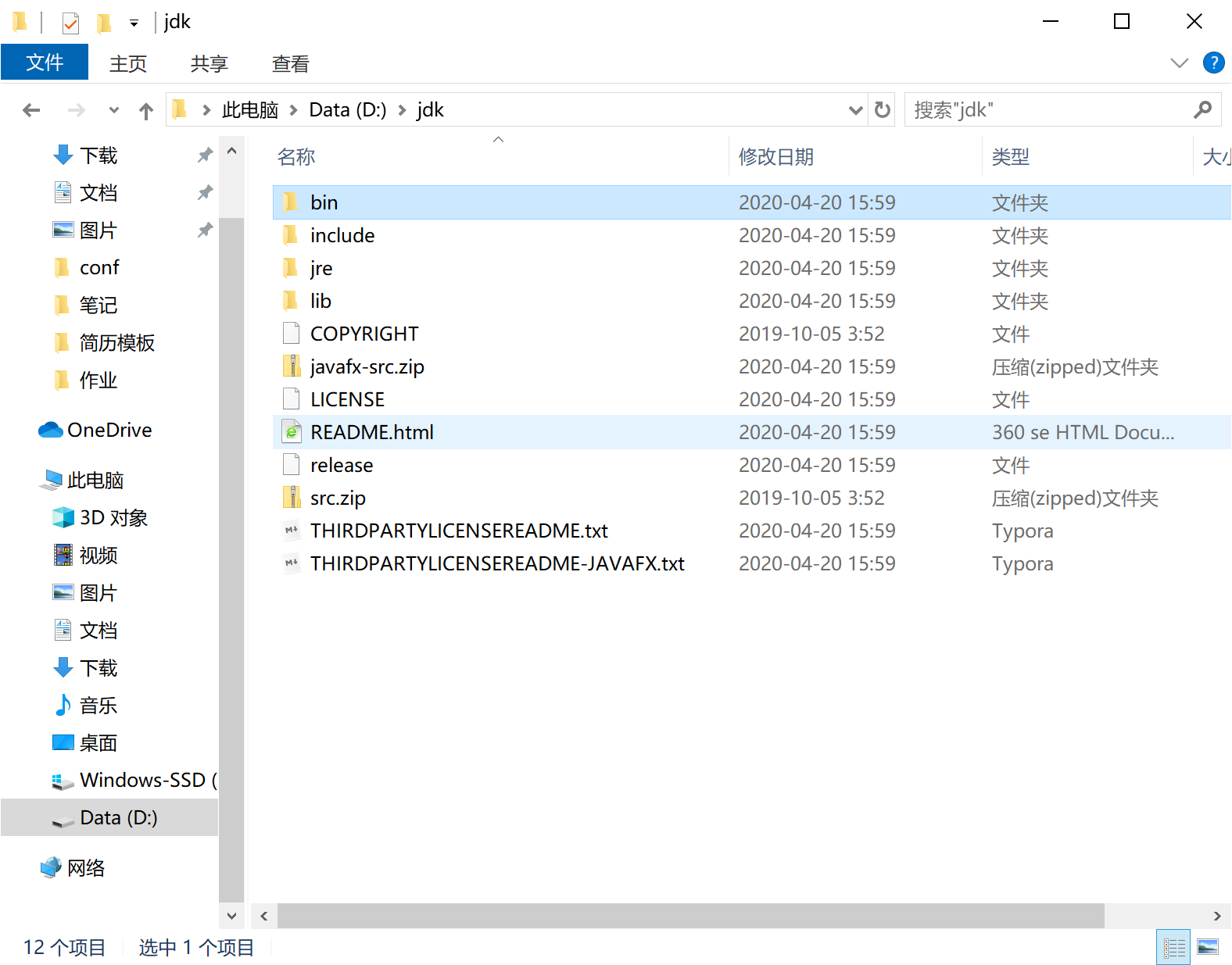The image size is (1232, 965).
Task: Open 3D 对象 in the navigation pane
Action: pos(114,518)
